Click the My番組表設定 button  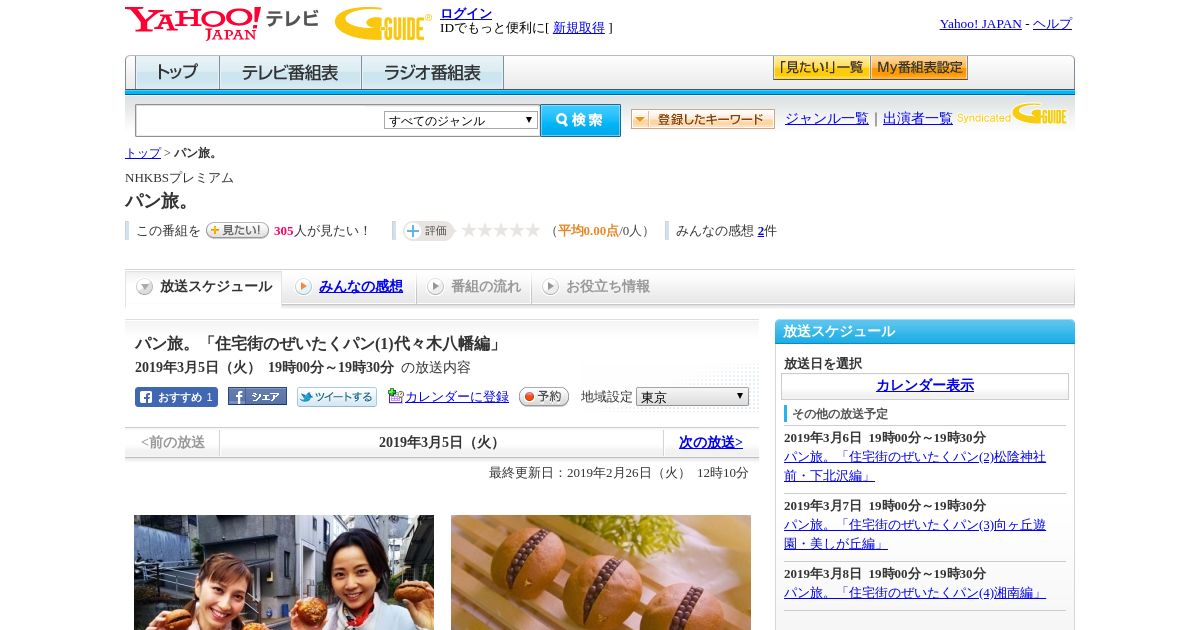919,68
